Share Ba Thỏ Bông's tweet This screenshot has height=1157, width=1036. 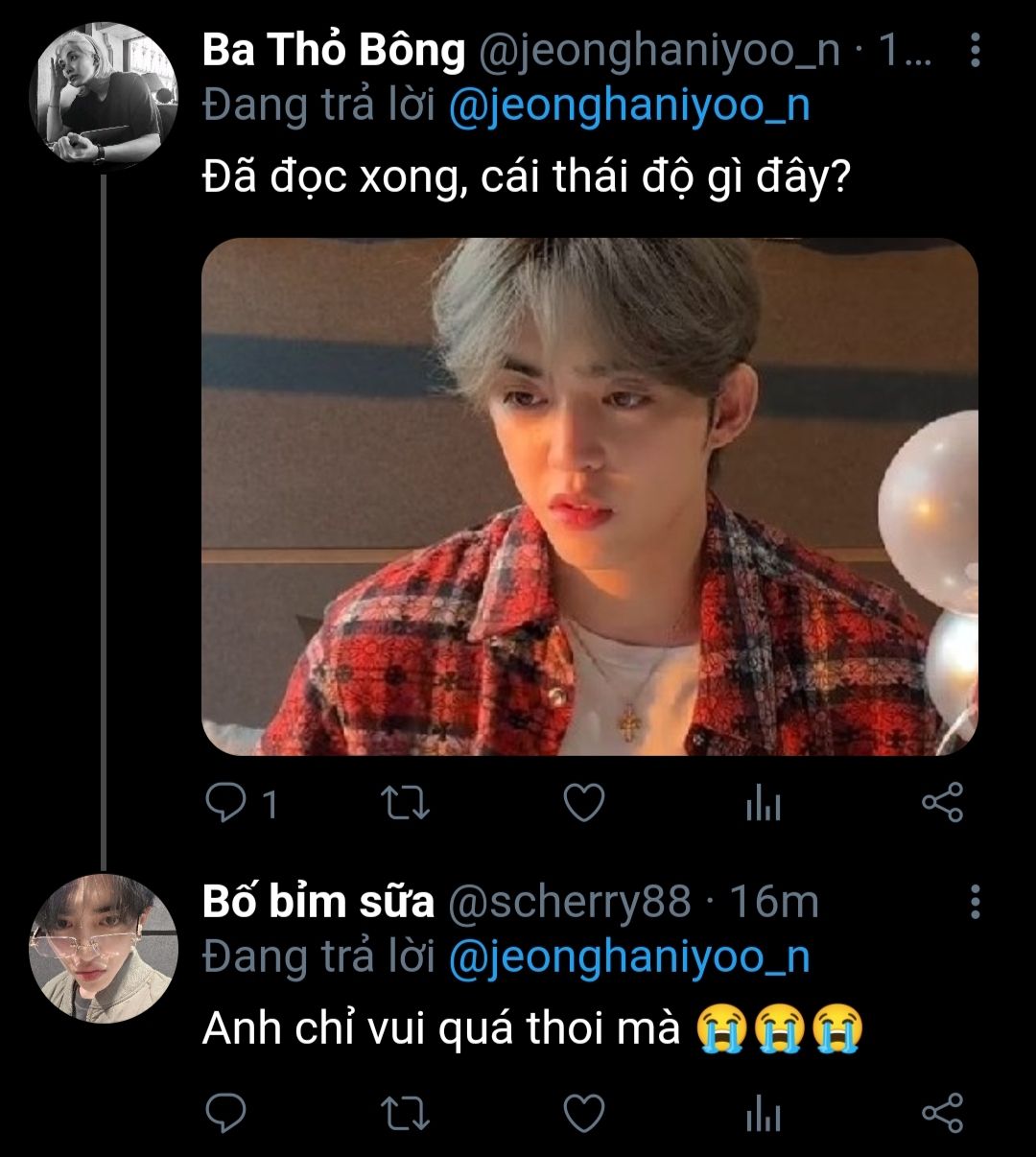coord(942,803)
